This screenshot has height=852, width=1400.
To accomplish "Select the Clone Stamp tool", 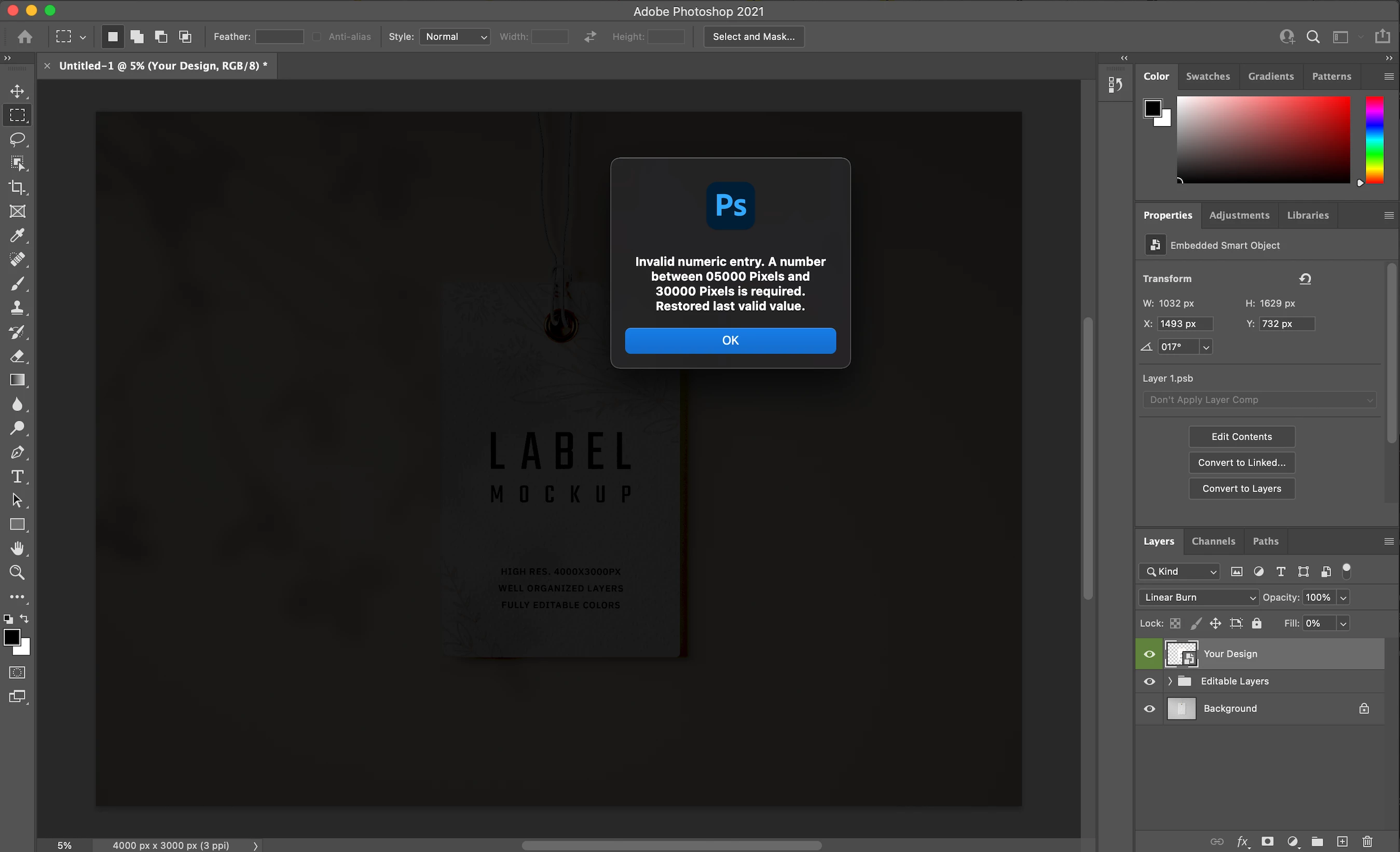I will tap(17, 308).
